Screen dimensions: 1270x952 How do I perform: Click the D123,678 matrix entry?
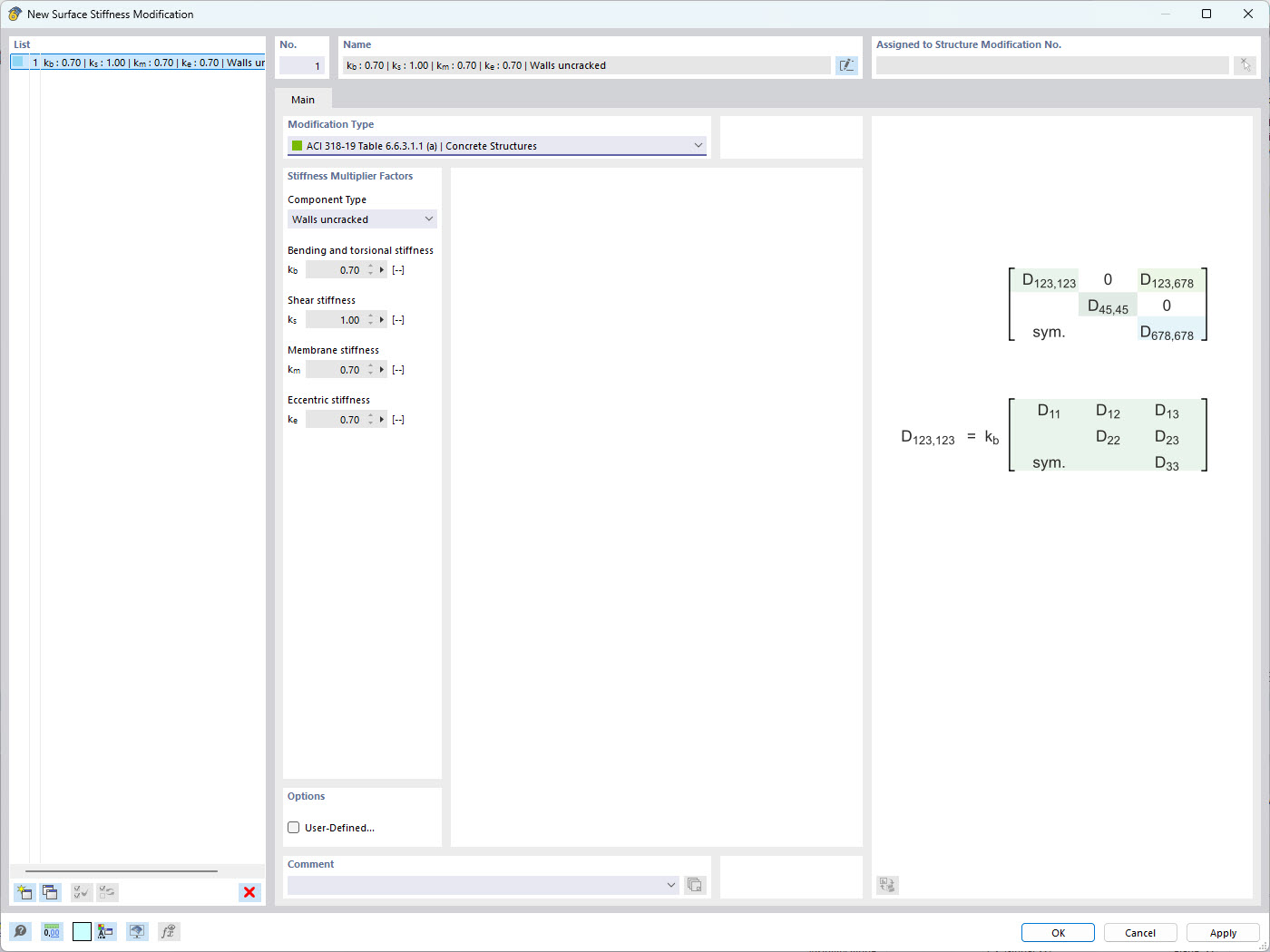pos(1167,281)
